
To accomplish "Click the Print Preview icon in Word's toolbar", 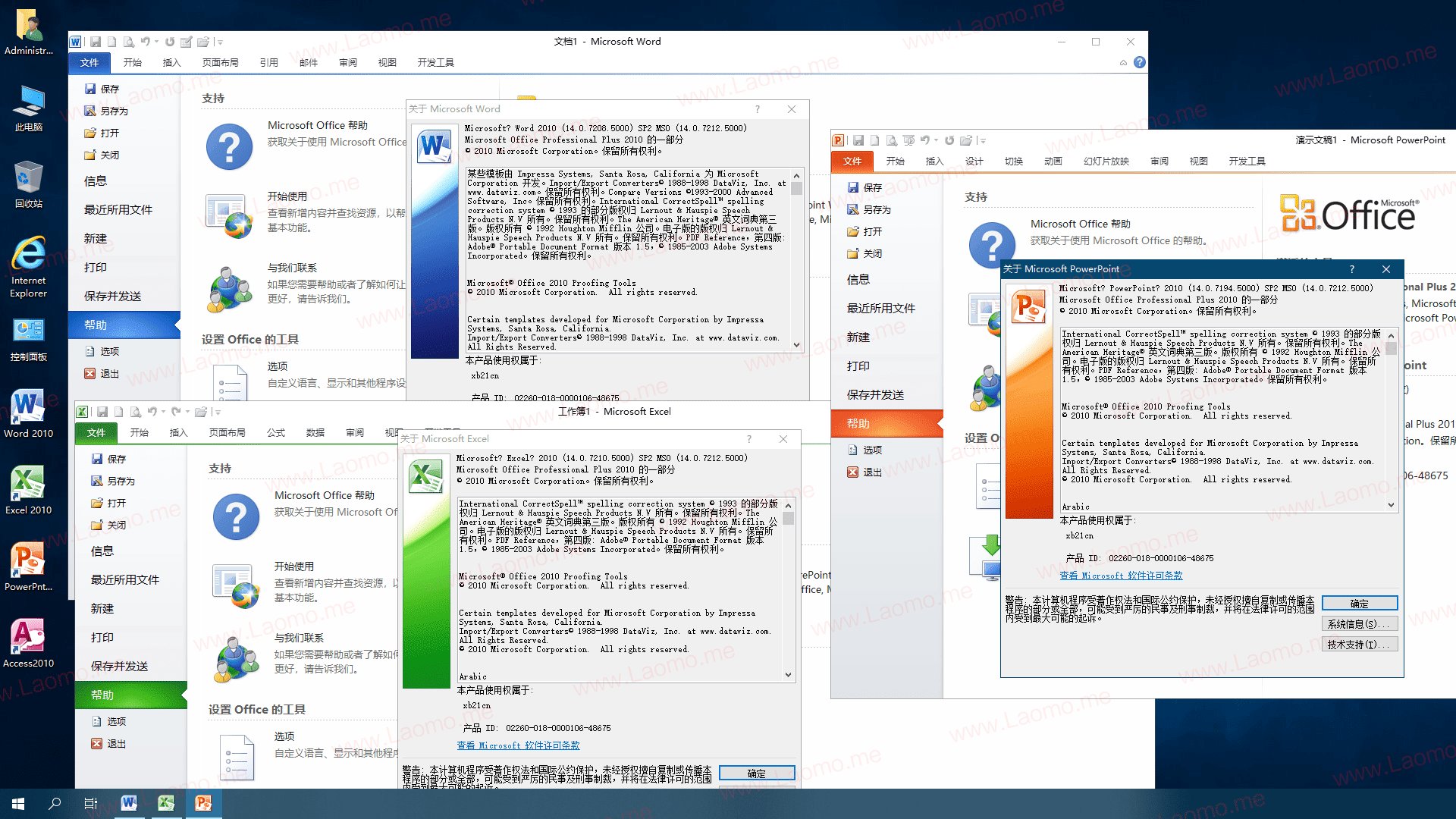I will pos(128,42).
